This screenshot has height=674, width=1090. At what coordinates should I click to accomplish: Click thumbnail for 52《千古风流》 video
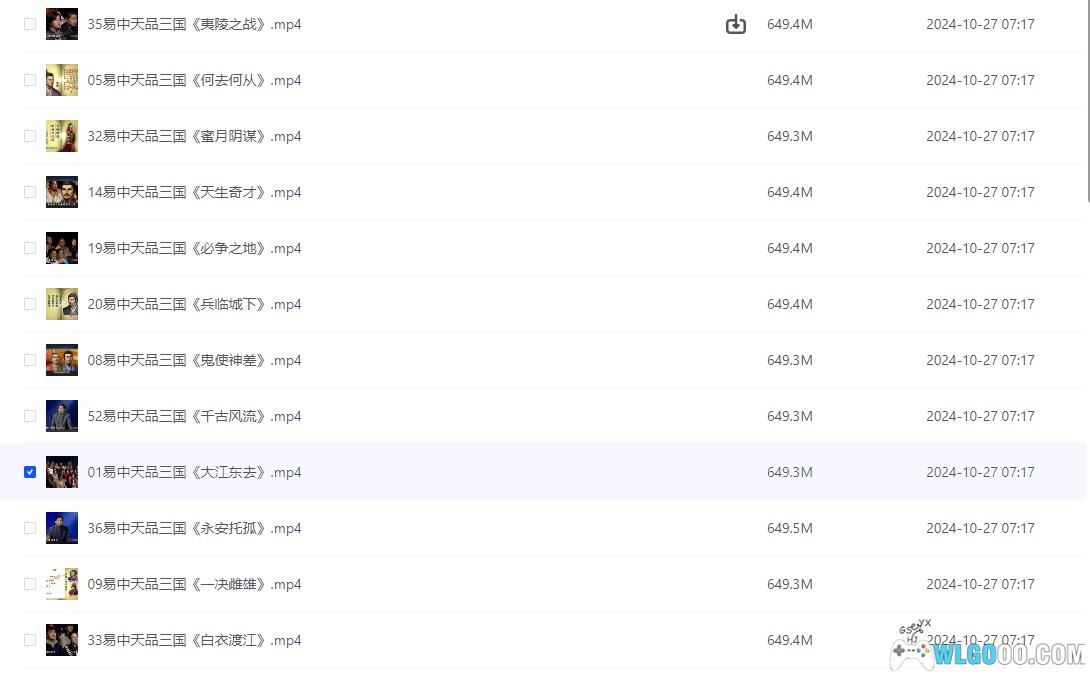[61, 416]
